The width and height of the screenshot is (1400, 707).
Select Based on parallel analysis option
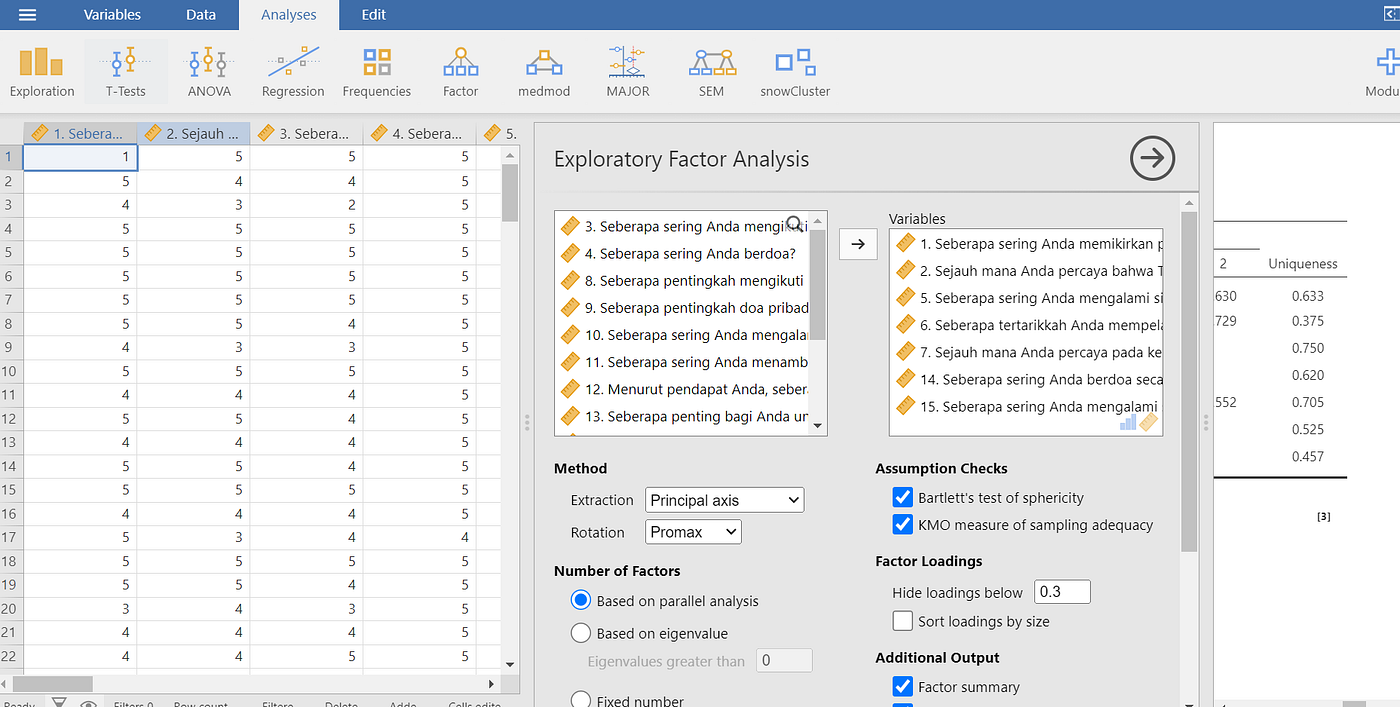tap(580, 600)
